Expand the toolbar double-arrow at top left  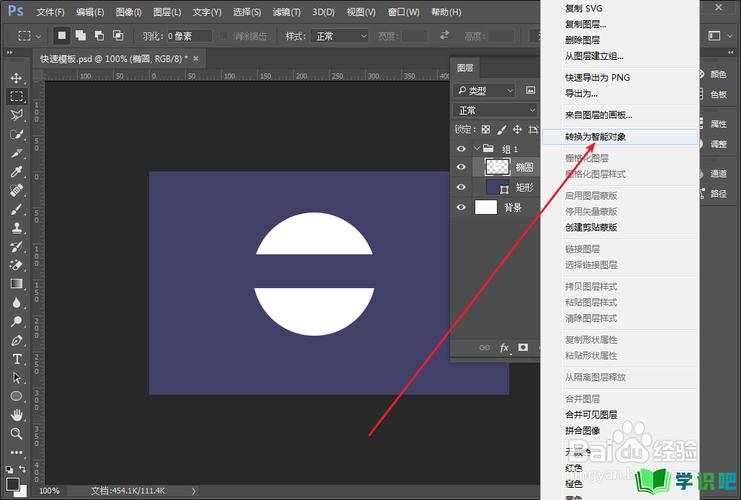[9, 52]
